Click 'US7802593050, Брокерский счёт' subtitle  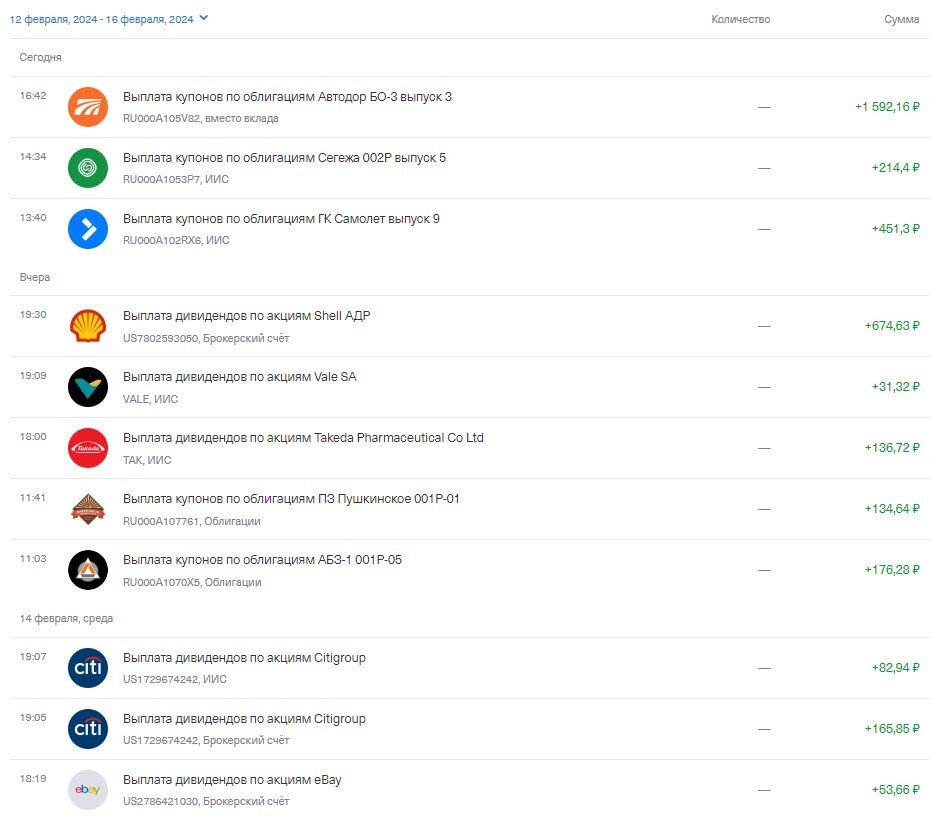[x=206, y=338]
